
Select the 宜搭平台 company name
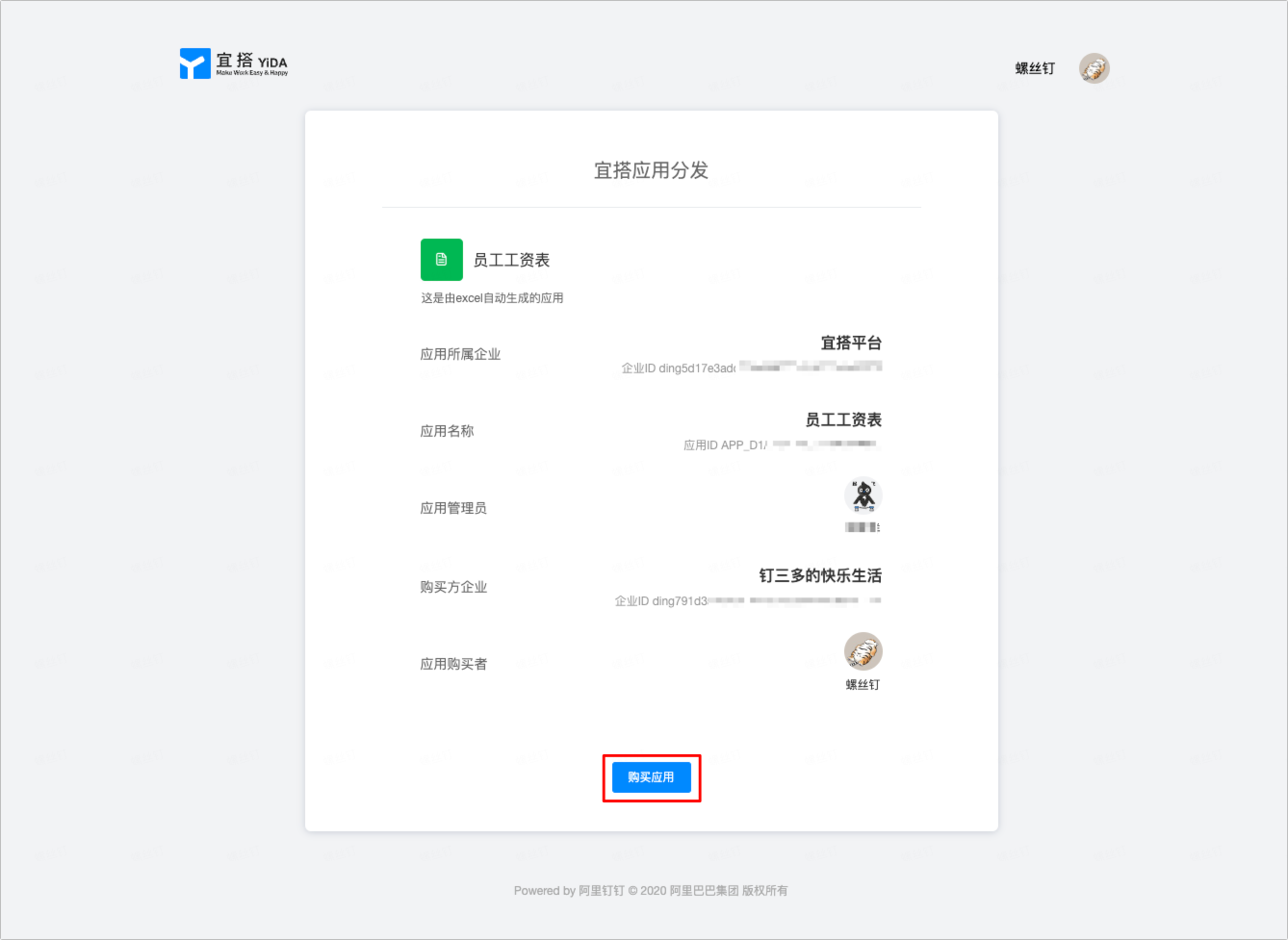coord(851,343)
